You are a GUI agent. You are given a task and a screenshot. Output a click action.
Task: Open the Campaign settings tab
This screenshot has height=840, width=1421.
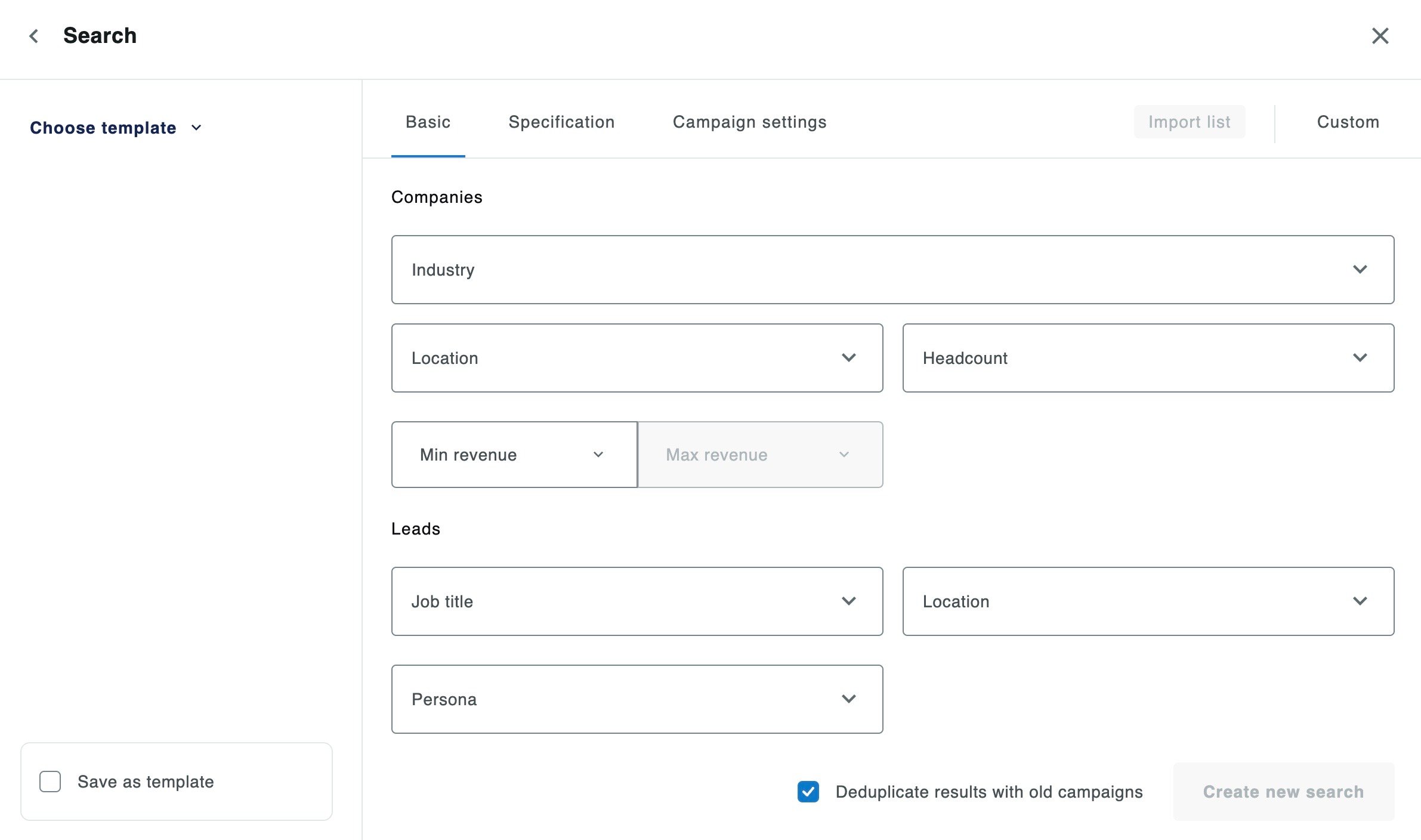click(x=749, y=122)
